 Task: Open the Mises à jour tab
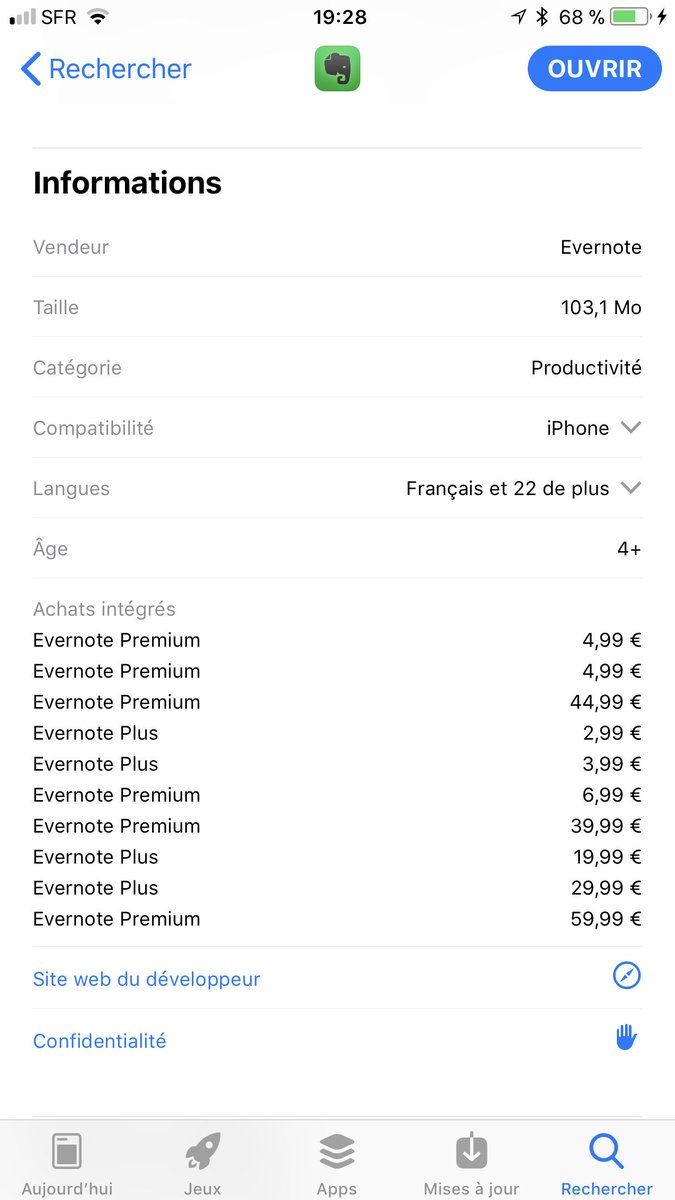[471, 1152]
